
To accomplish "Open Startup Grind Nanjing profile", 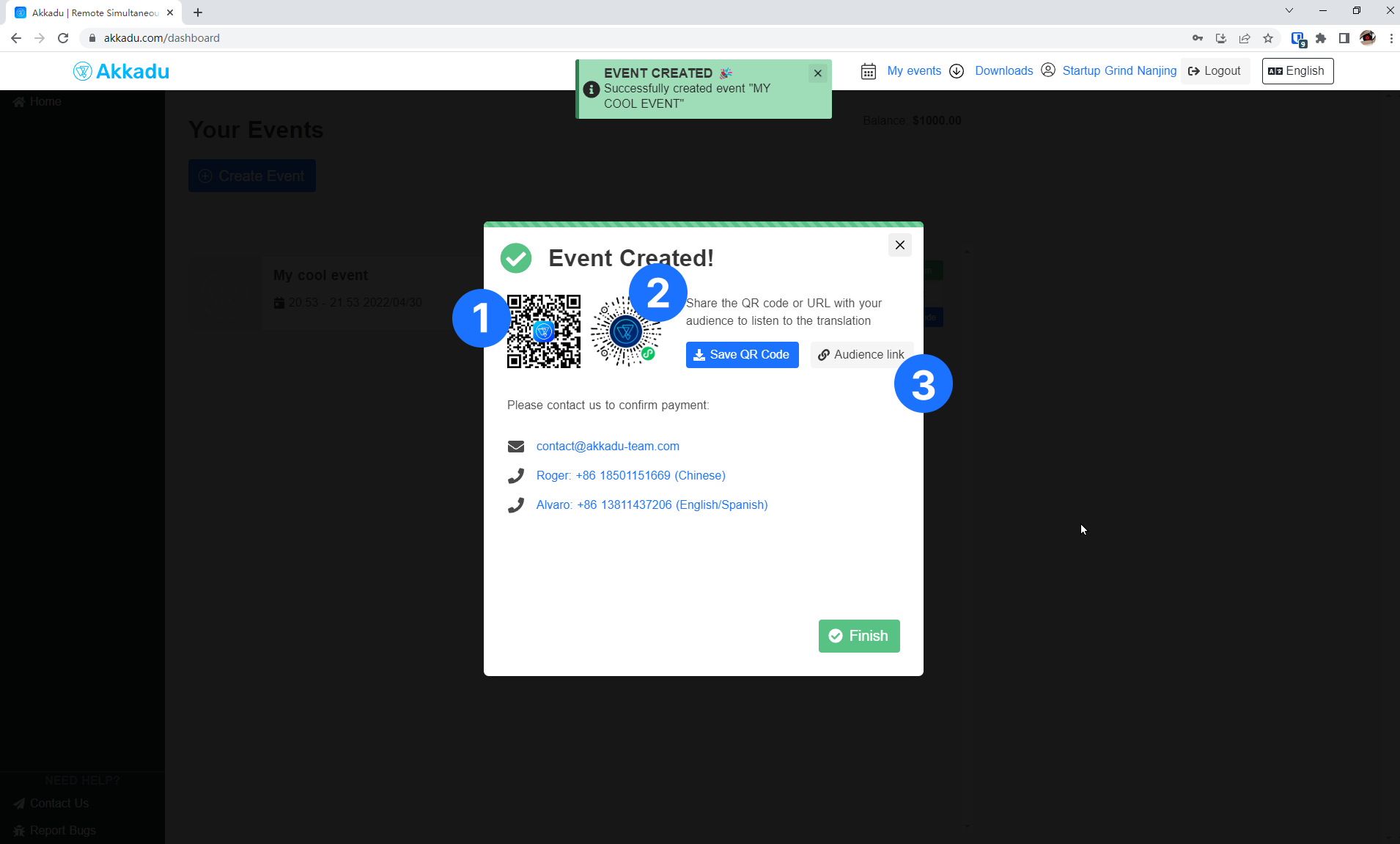I will click(x=1119, y=71).
